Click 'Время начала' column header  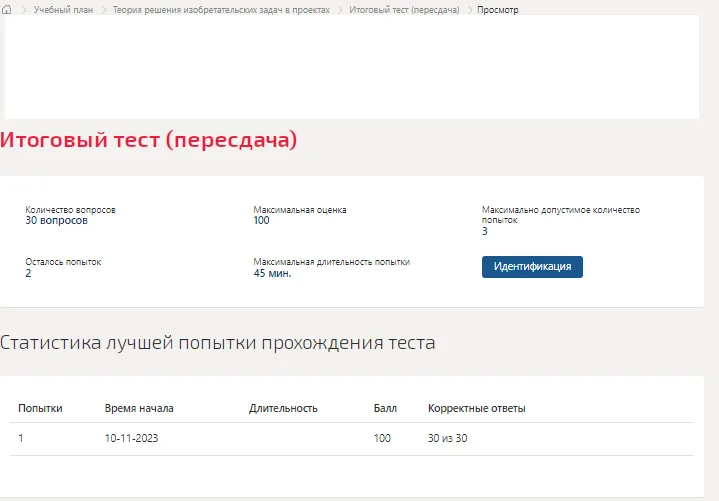[139, 408]
